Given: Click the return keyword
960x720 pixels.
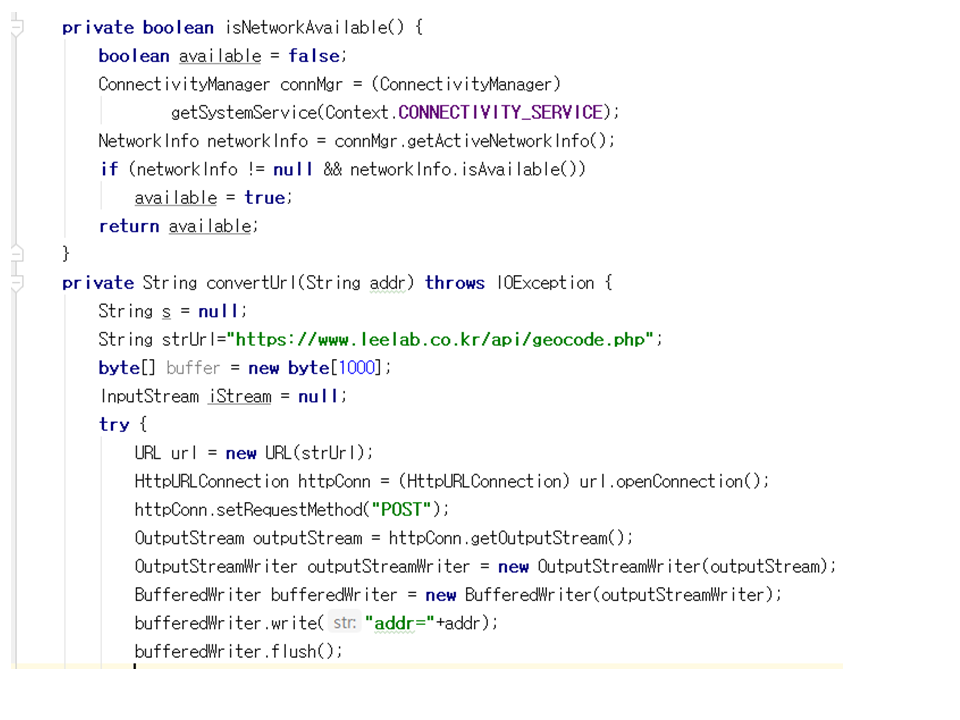Looking at the screenshot, I should pos(129,227).
